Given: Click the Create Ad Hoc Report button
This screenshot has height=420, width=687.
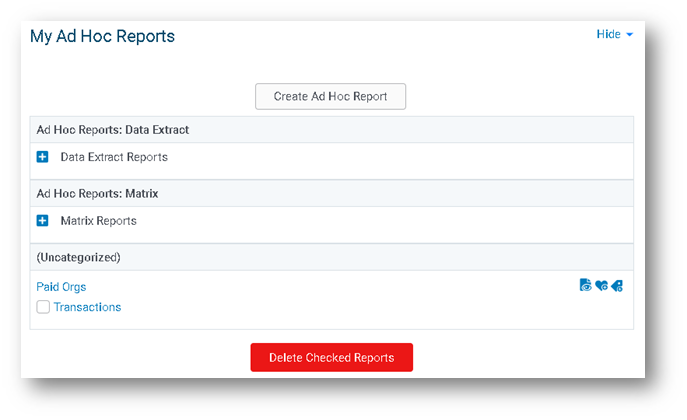Looking at the screenshot, I should [330, 96].
